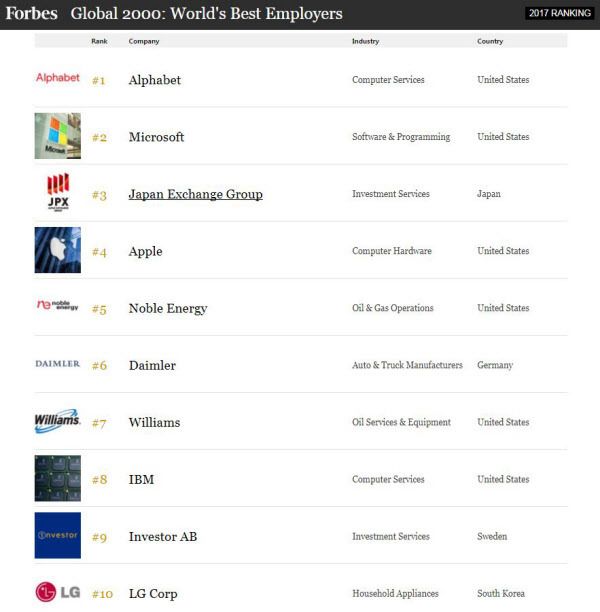Click the Williams logo
Image resolution: width=600 pixels, height=612 pixels.
pyautogui.click(x=58, y=421)
